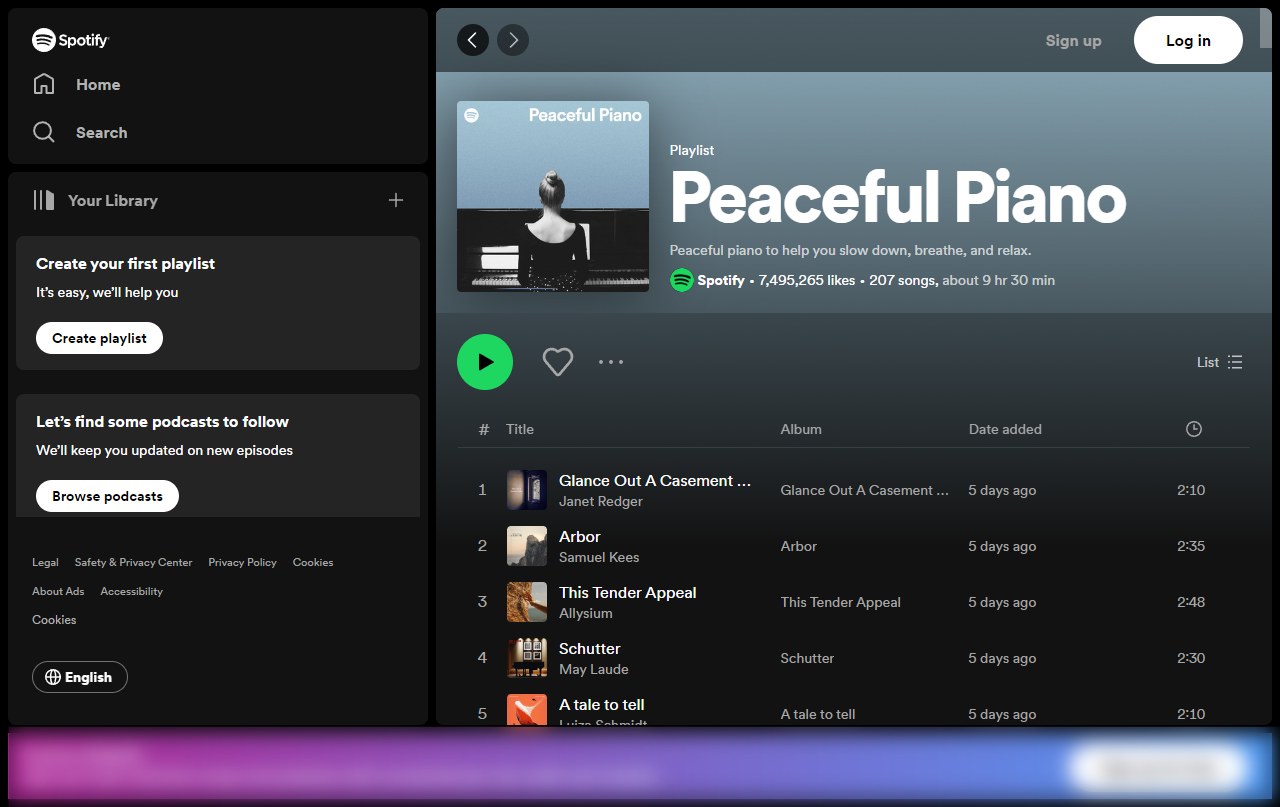
Task: Click the Log in button
Action: pyautogui.click(x=1188, y=40)
